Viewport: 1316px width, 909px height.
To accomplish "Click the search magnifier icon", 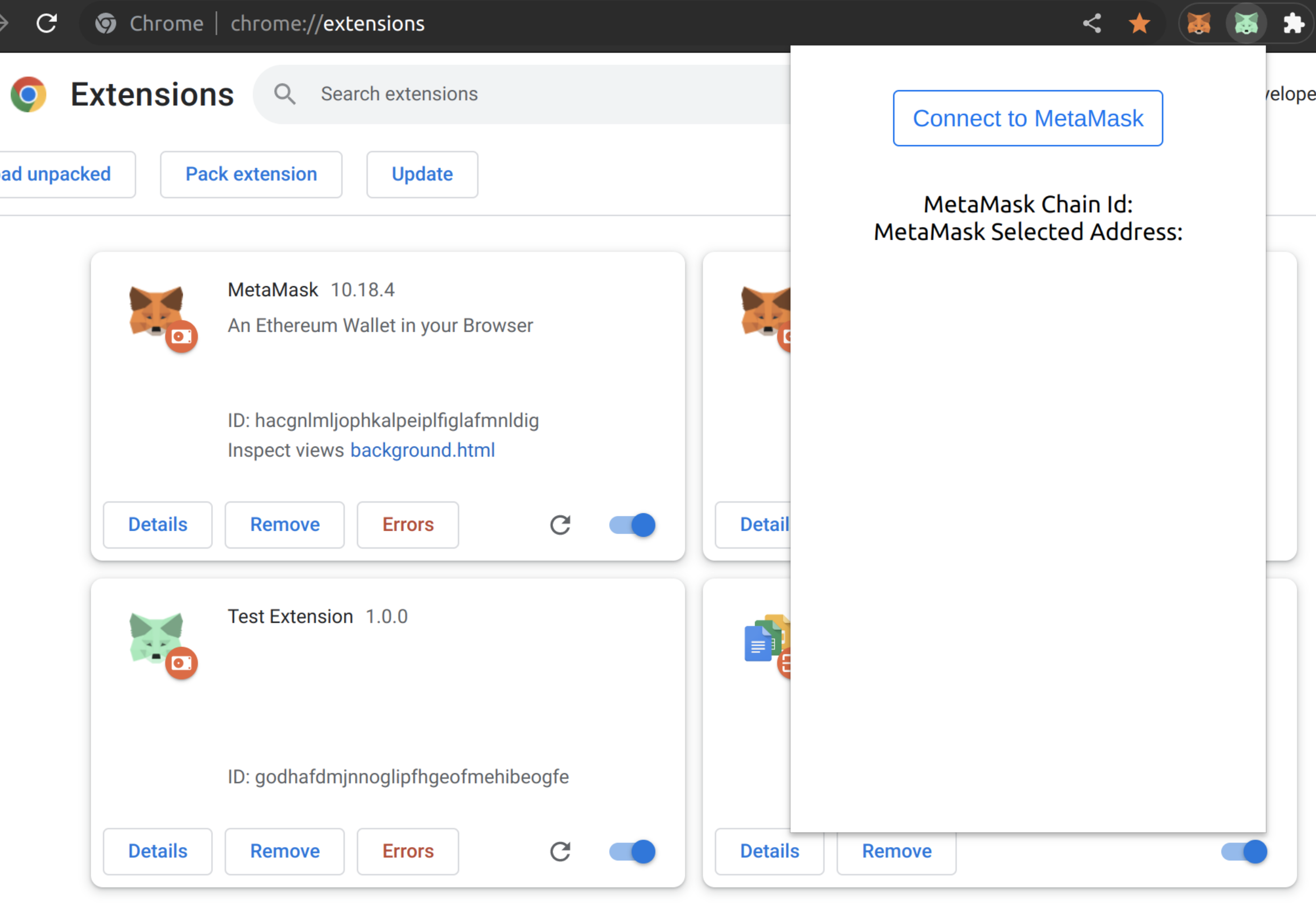I will 285,94.
